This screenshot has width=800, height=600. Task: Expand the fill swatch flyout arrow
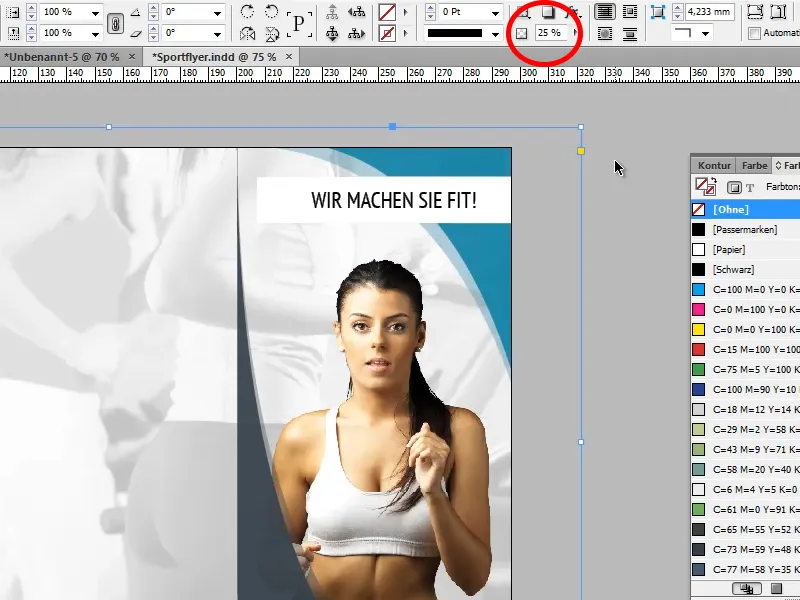pyautogui.click(x=406, y=12)
